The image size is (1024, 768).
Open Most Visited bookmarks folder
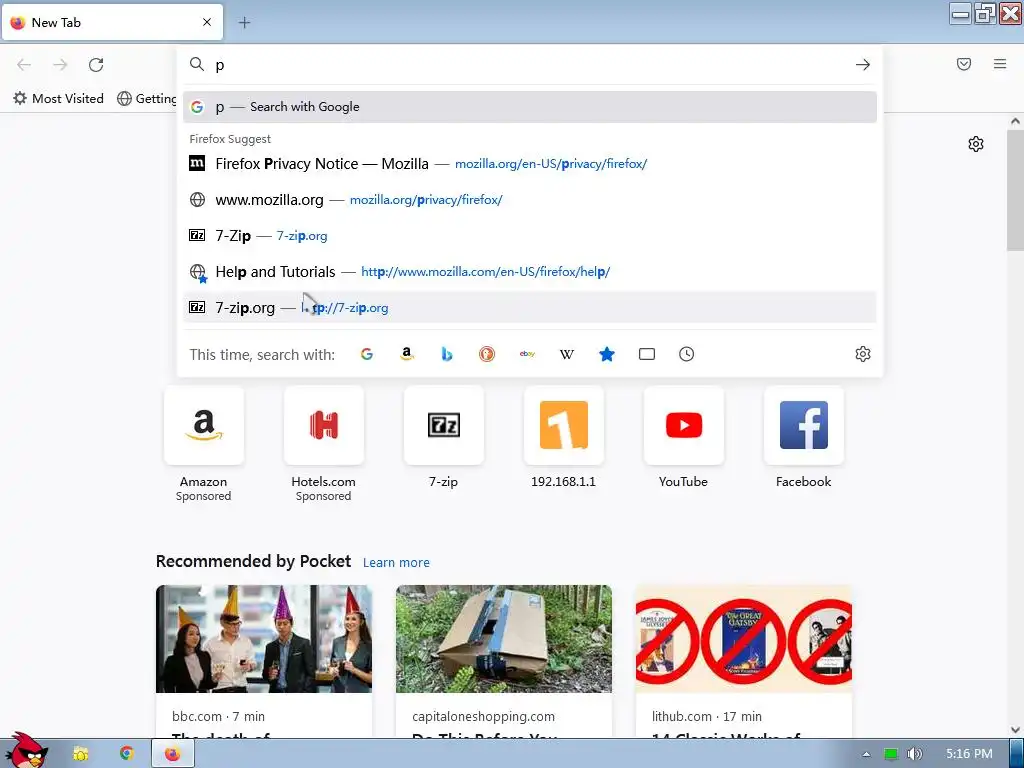[x=58, y=99]
